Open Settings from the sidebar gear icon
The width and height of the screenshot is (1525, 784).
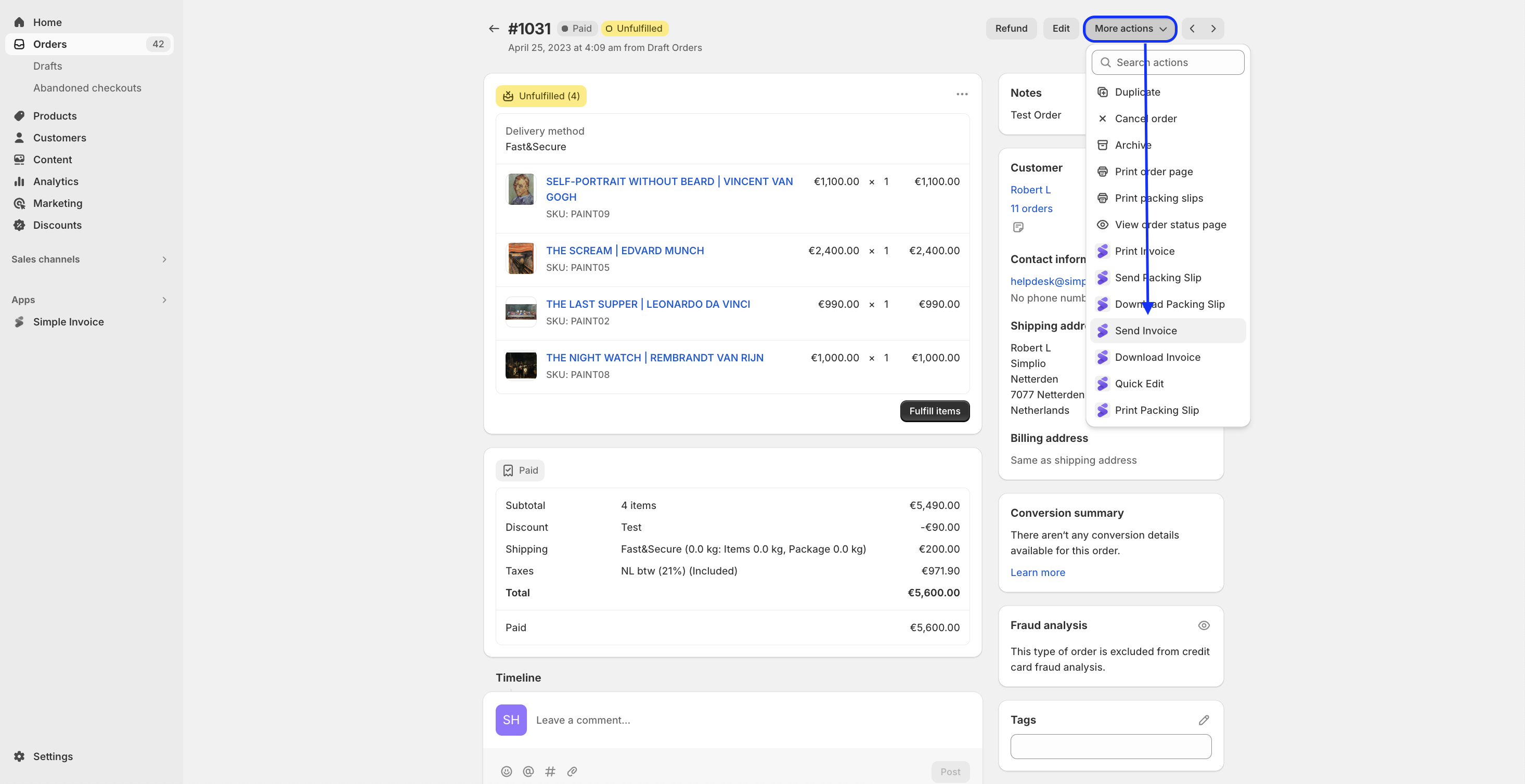pyautogui.click(x=20, y=756)
